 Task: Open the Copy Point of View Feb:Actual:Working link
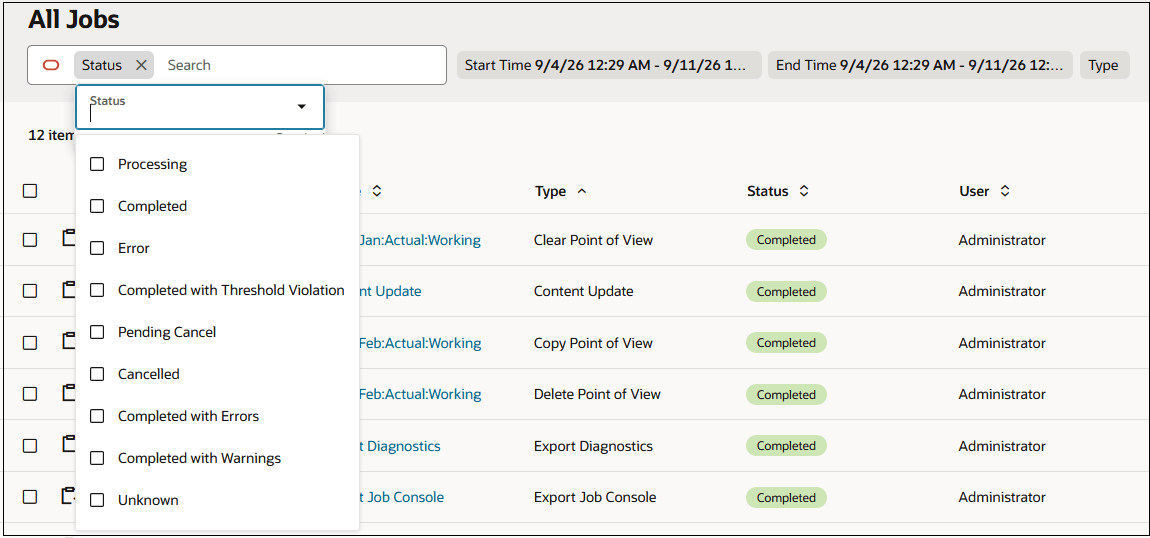click(x=420, y=342)
